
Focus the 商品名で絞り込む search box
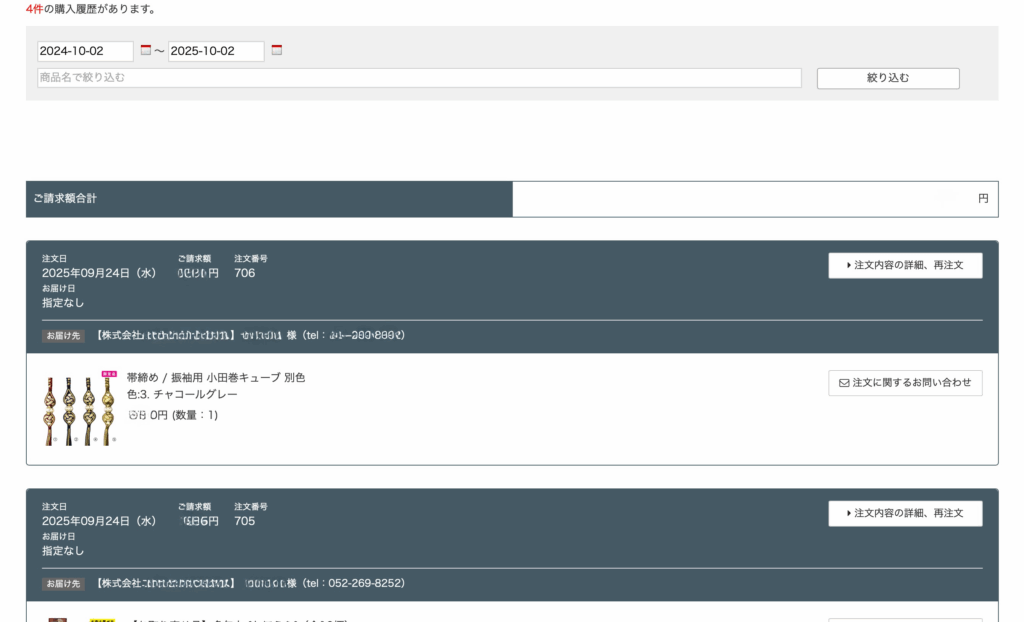point(419,78)
